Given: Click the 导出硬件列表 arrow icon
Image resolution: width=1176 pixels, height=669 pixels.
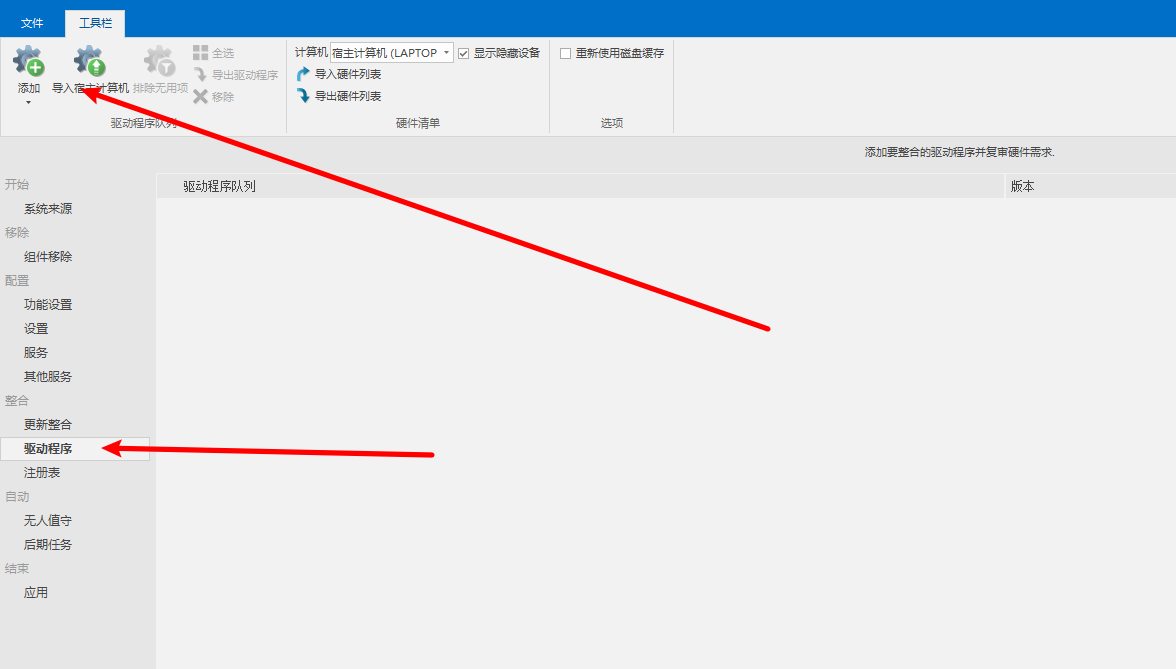Looking at the screenshot, I should pyautogui.click(x=304, y=96).
